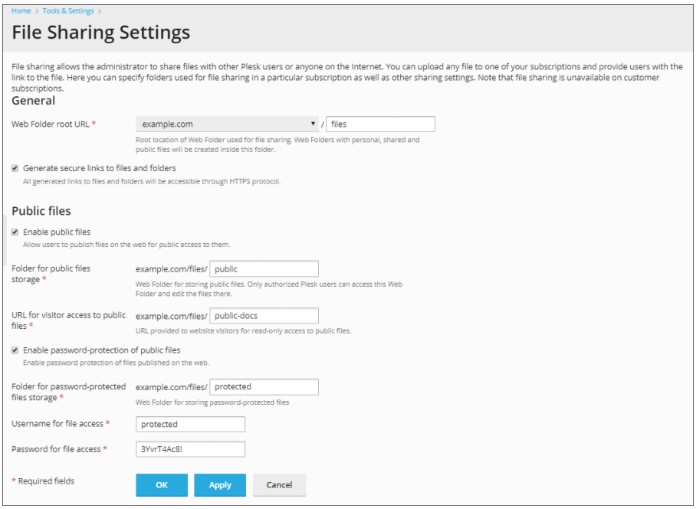The image size is (696, 509).
Task: Click the General section heading
Action: [33, 101]
